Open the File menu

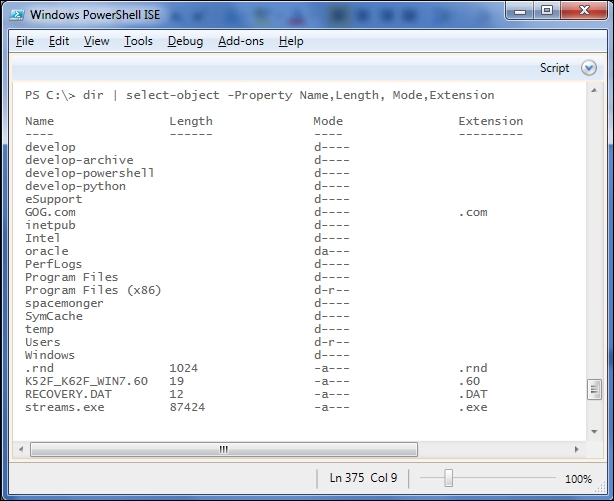click(x=25, y=41)
